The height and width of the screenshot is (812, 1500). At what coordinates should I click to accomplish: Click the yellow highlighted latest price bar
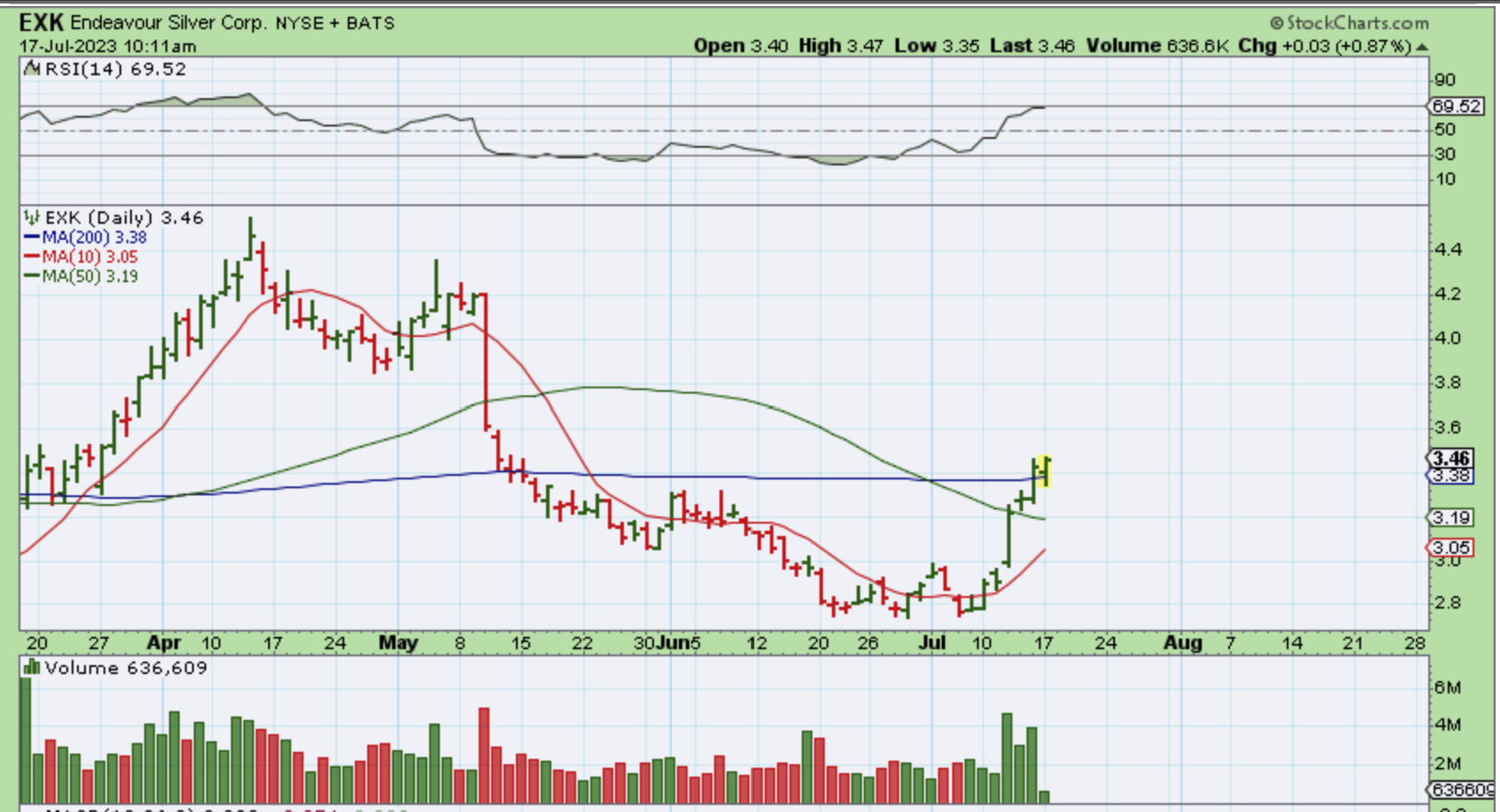pyautogui.click(x=1044, y=471)
